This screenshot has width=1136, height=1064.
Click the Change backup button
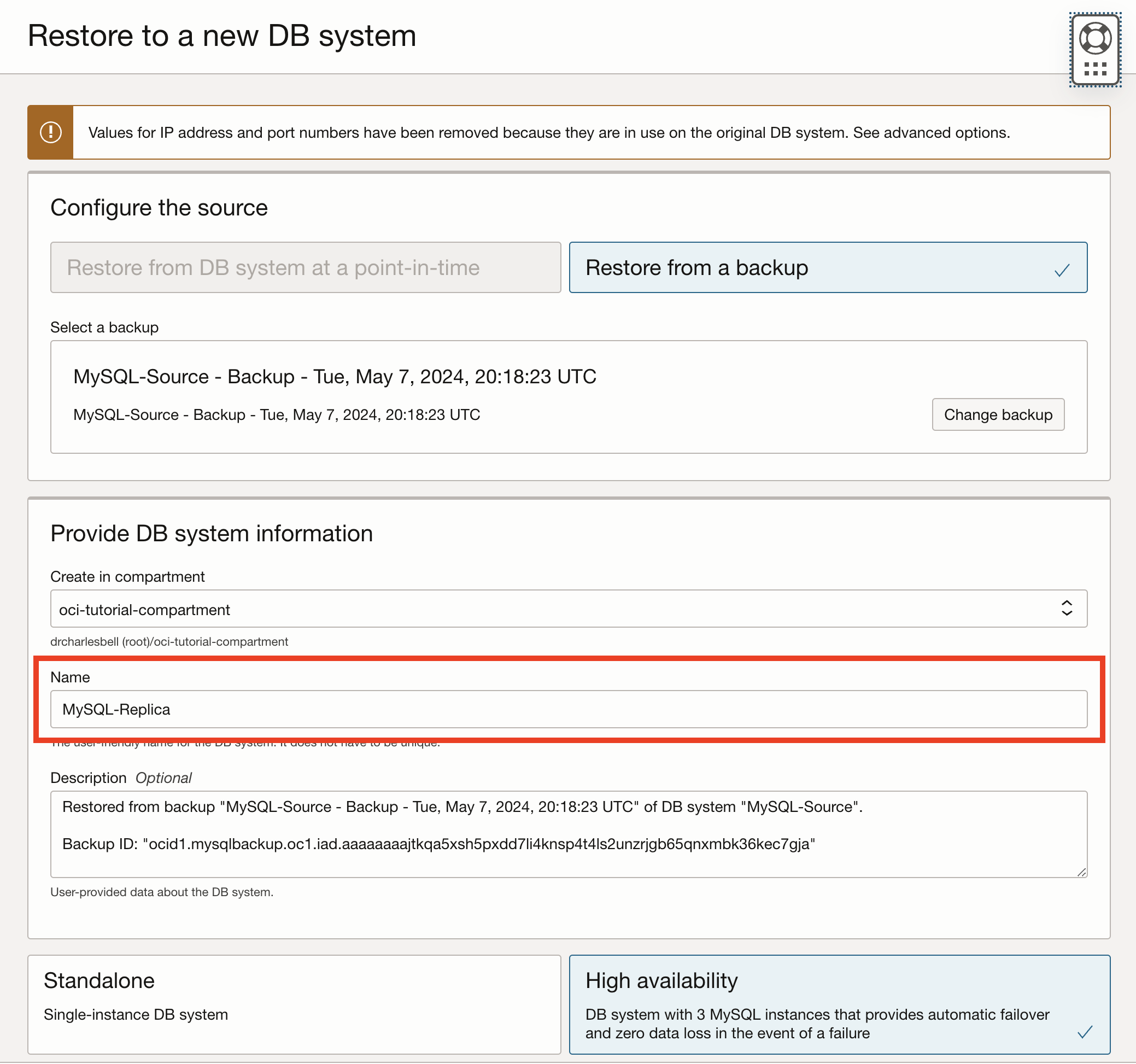(x=998, y=414)
